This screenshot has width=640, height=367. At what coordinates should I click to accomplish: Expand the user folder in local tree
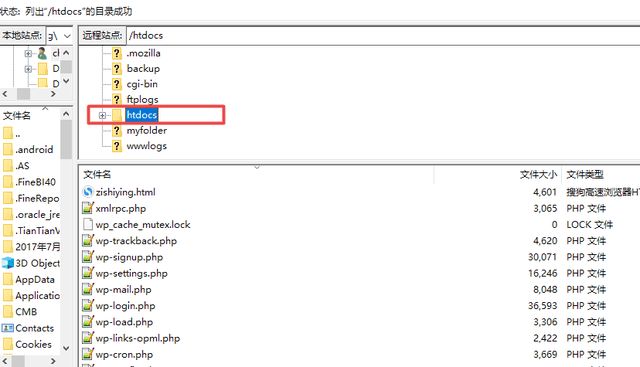[28, 53]
